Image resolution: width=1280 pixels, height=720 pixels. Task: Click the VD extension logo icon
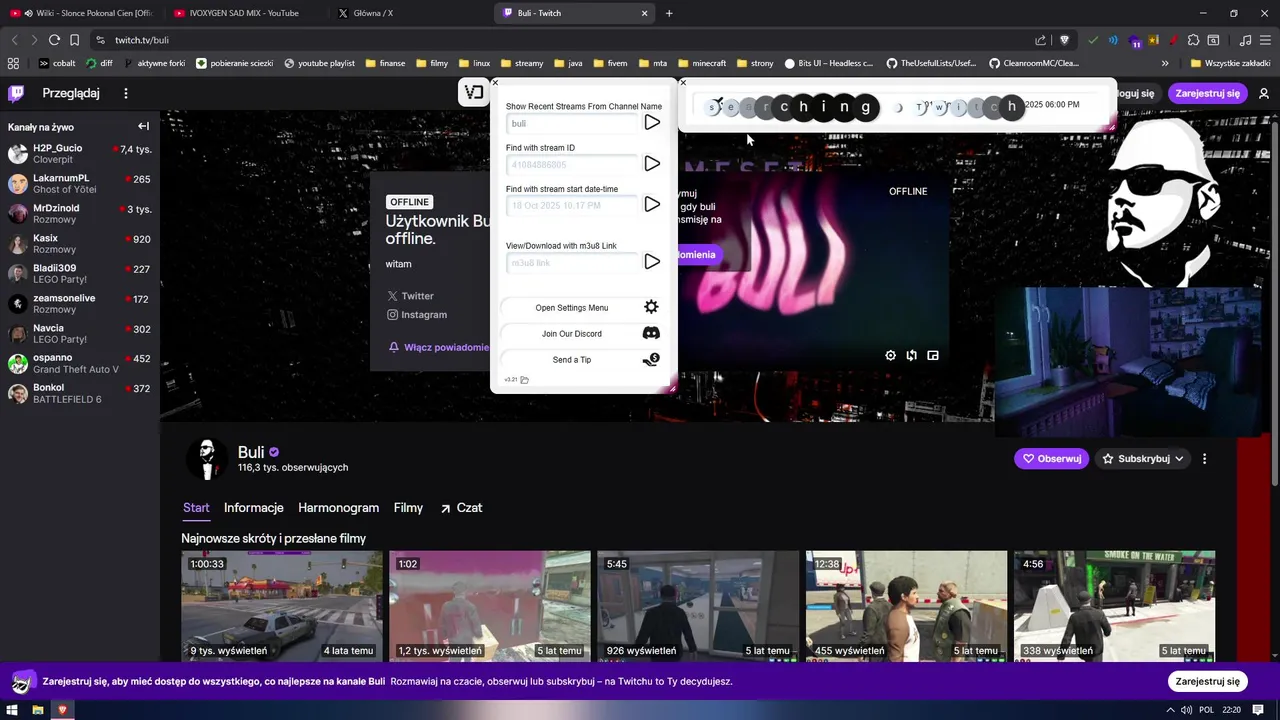click(474, 92)
